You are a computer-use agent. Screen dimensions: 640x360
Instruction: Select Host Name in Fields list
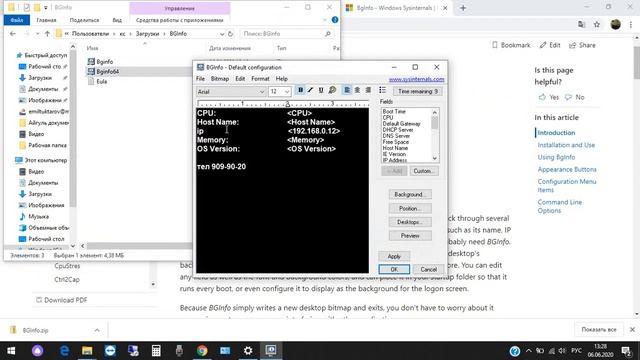coord(395,148)
